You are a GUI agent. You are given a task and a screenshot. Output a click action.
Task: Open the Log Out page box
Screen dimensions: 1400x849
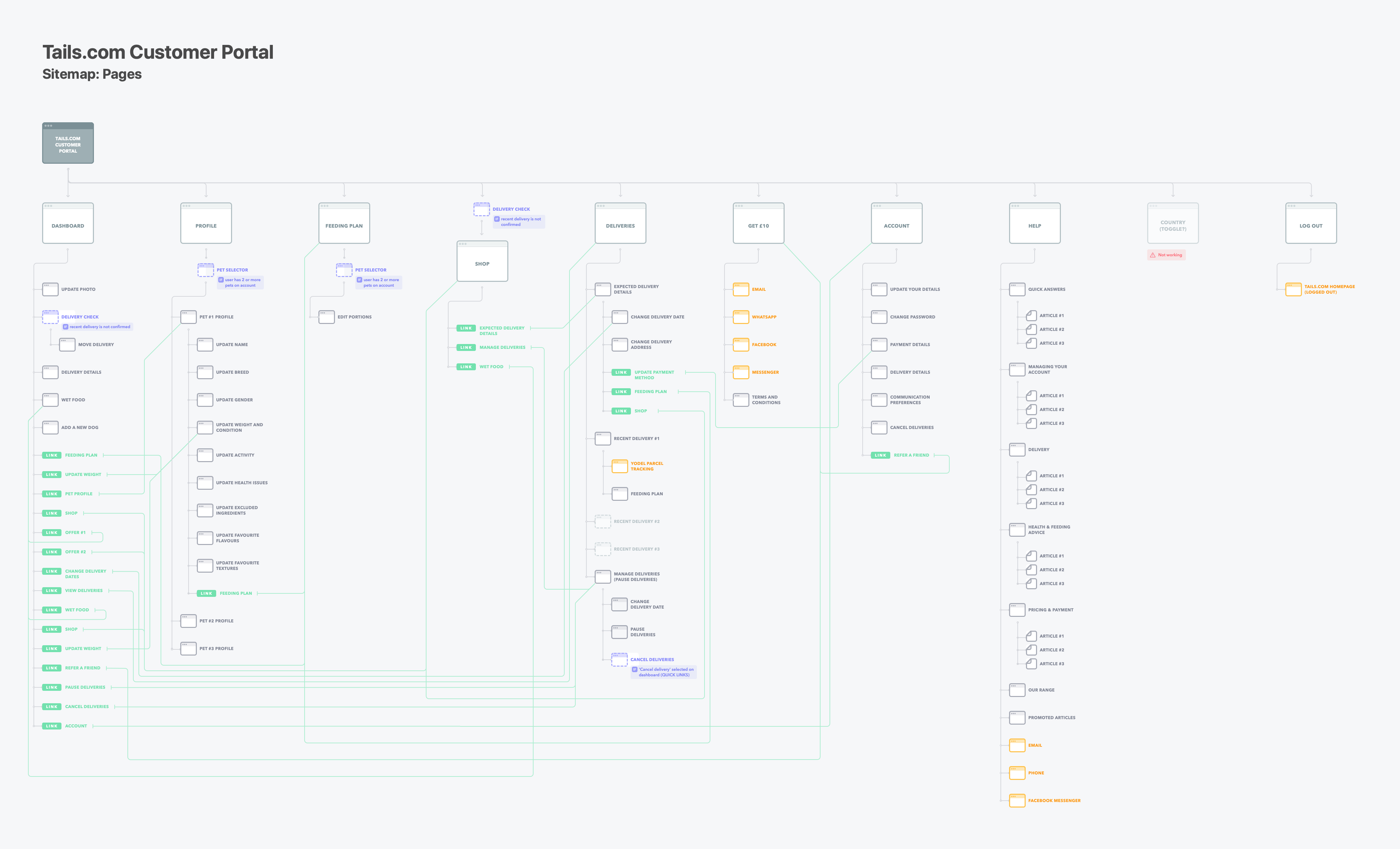[x=1311, y=223]
